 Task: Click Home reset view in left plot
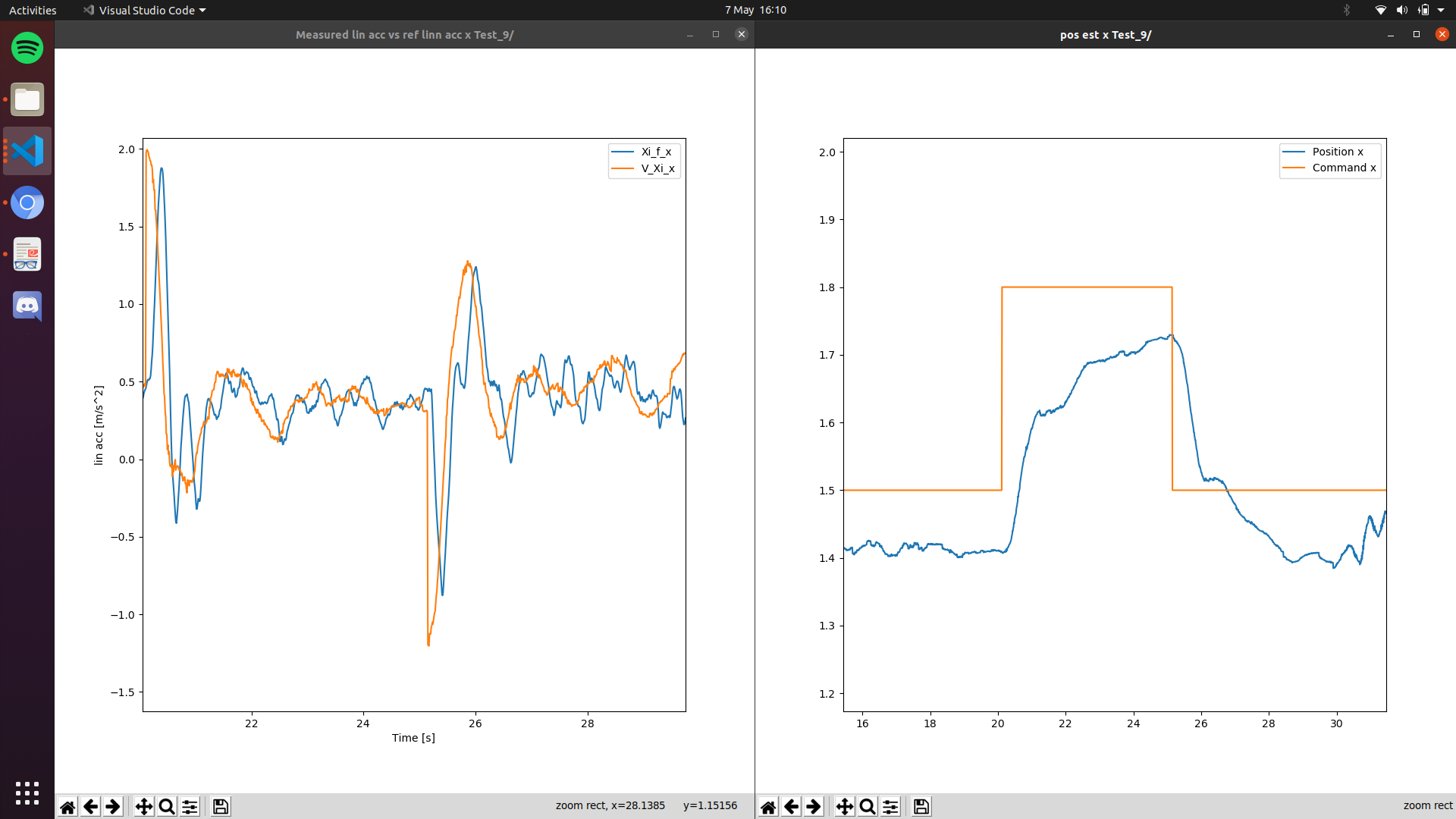pos(67,806)
